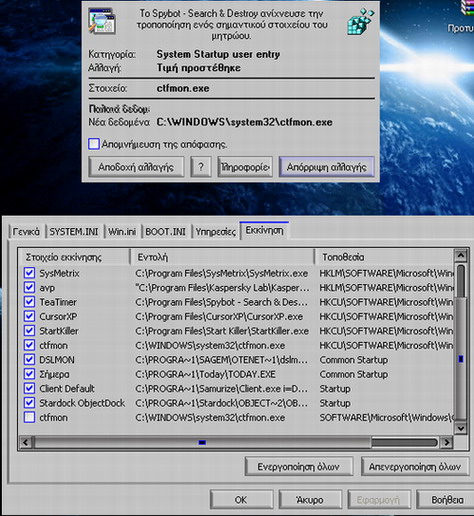474x516 pixels.
Task: Uncheck the SysMetrix startup entry
Action: tap(29, 273)
